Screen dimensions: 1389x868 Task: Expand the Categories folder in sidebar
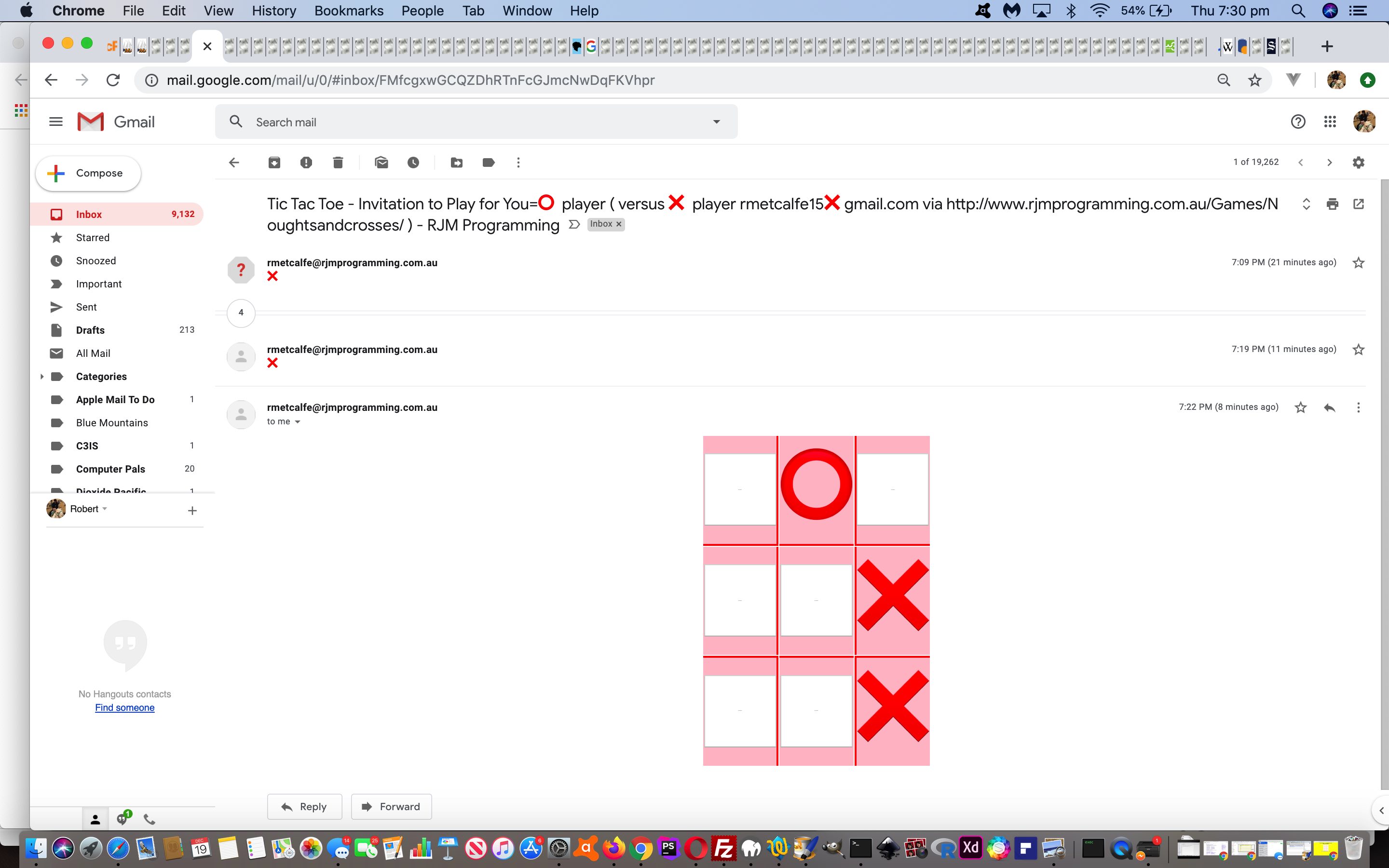click(x=43, y=376)
